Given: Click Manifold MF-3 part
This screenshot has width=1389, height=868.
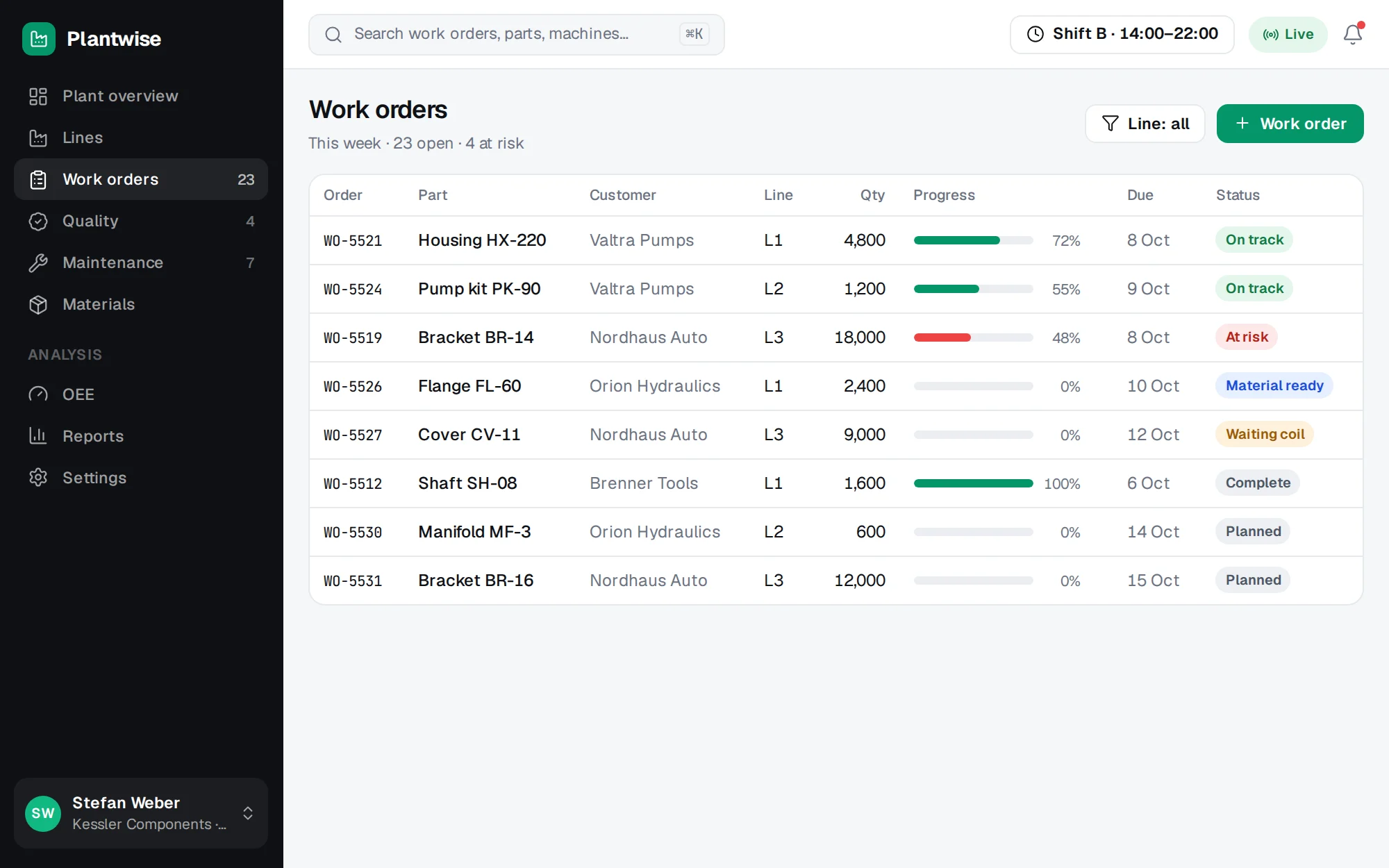Looking at the screenshot, I should click(x=474, y=532).
